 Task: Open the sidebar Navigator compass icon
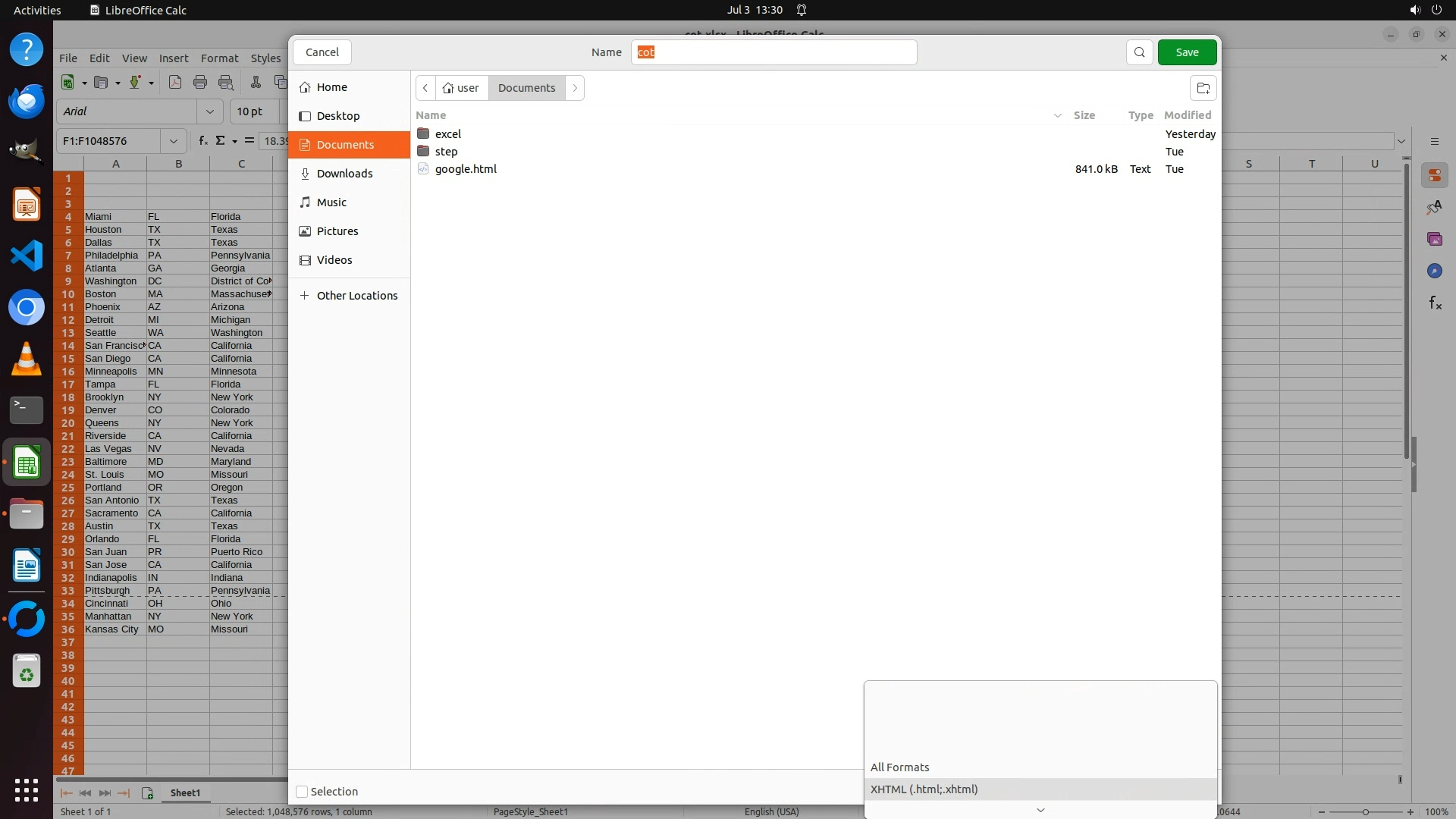1435,271
